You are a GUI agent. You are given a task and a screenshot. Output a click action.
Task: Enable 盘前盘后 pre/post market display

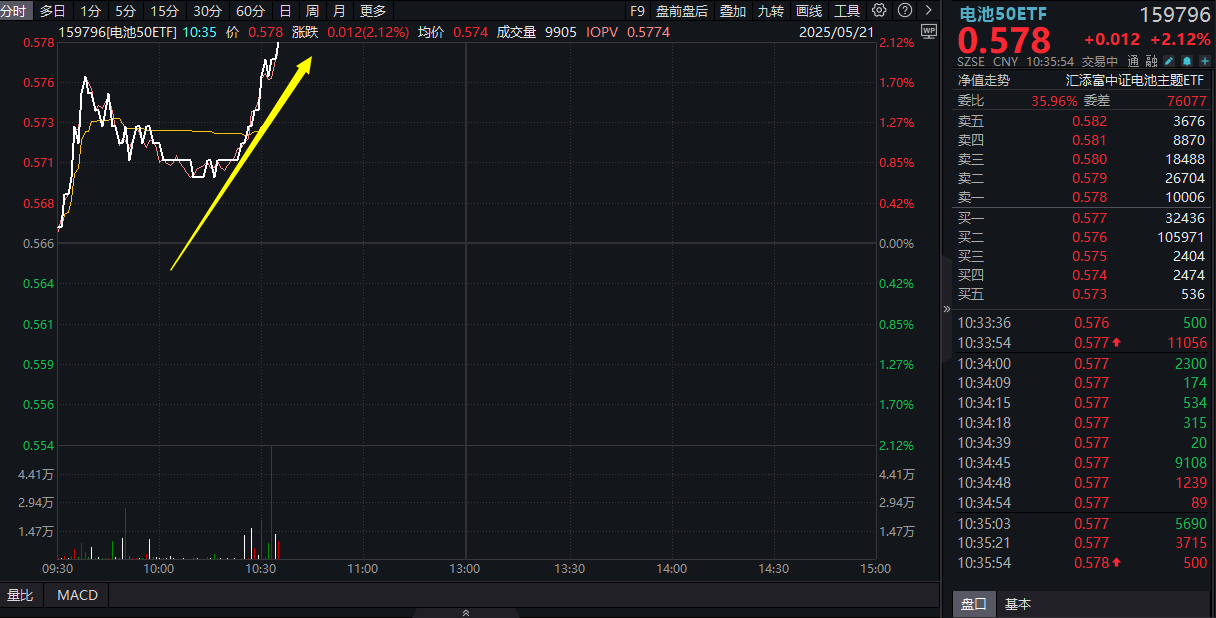coord(684,11)
